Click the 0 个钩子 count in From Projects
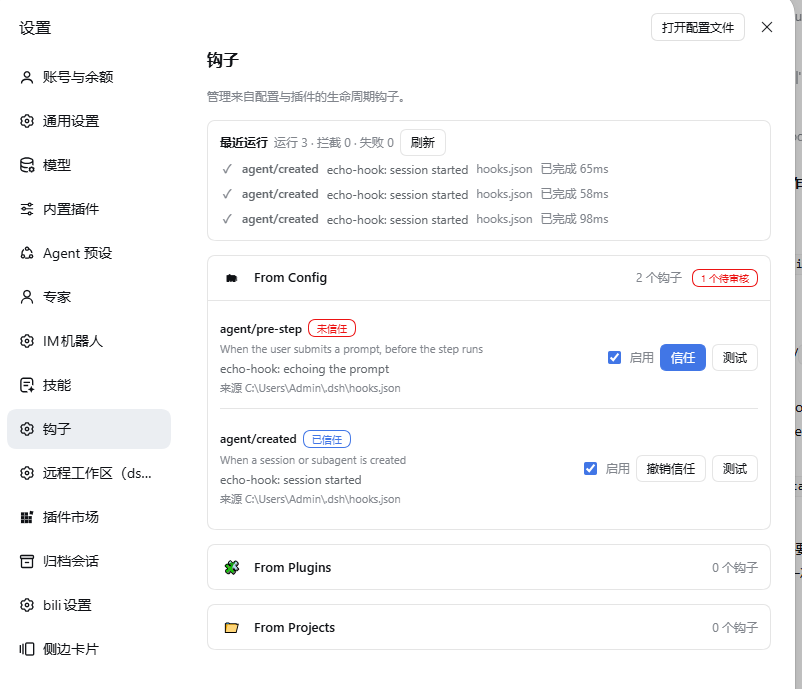 tap(734, 628)
